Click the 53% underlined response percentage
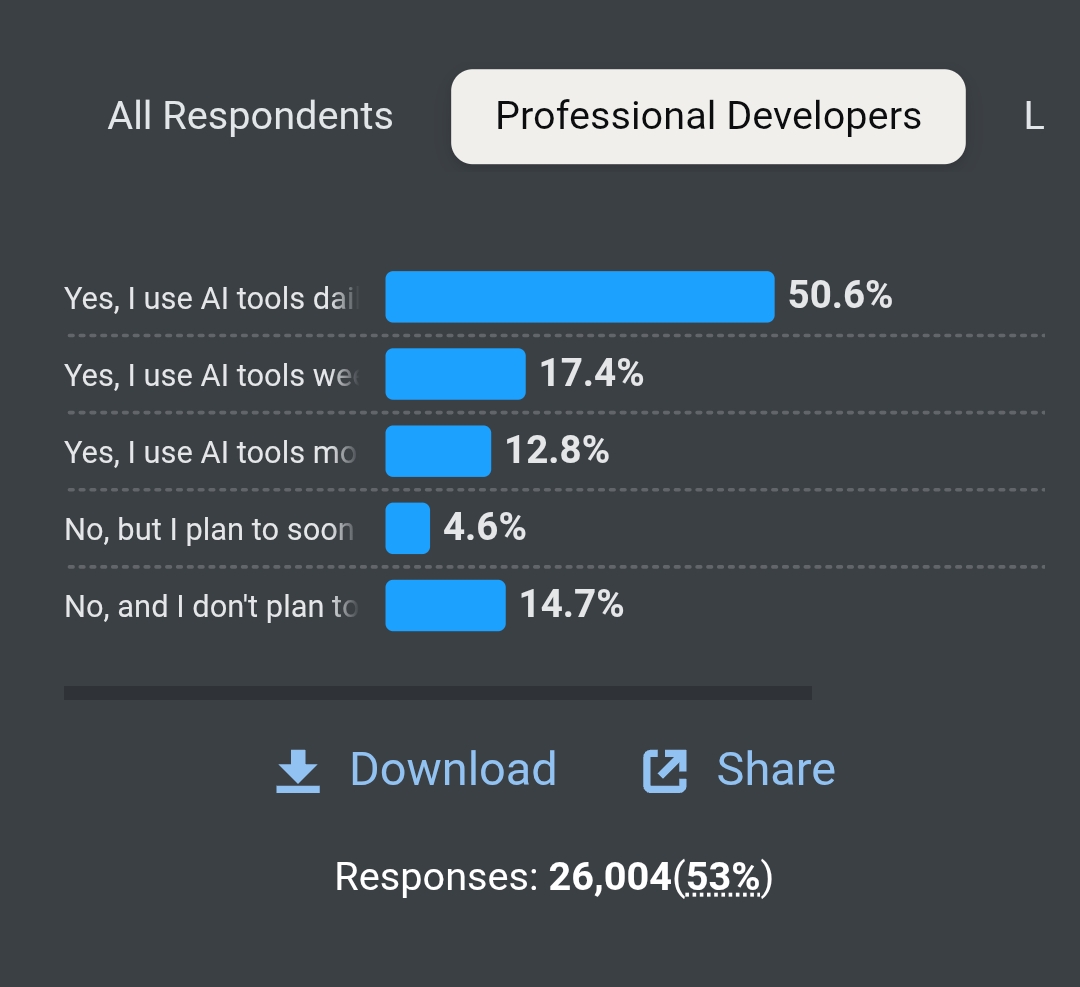The image size is (1080, 987). click(x=723, y=877)
